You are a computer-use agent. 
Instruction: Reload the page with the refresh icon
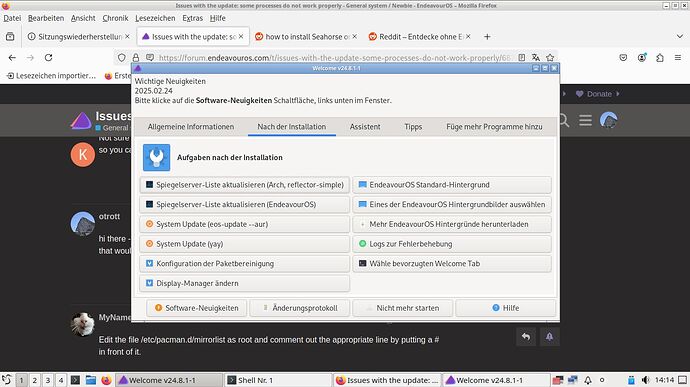[48, 58]
